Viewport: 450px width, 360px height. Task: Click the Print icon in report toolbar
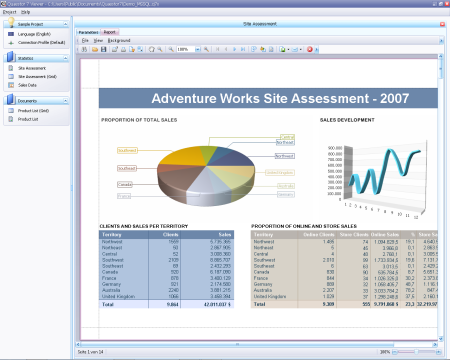(123, 49)
